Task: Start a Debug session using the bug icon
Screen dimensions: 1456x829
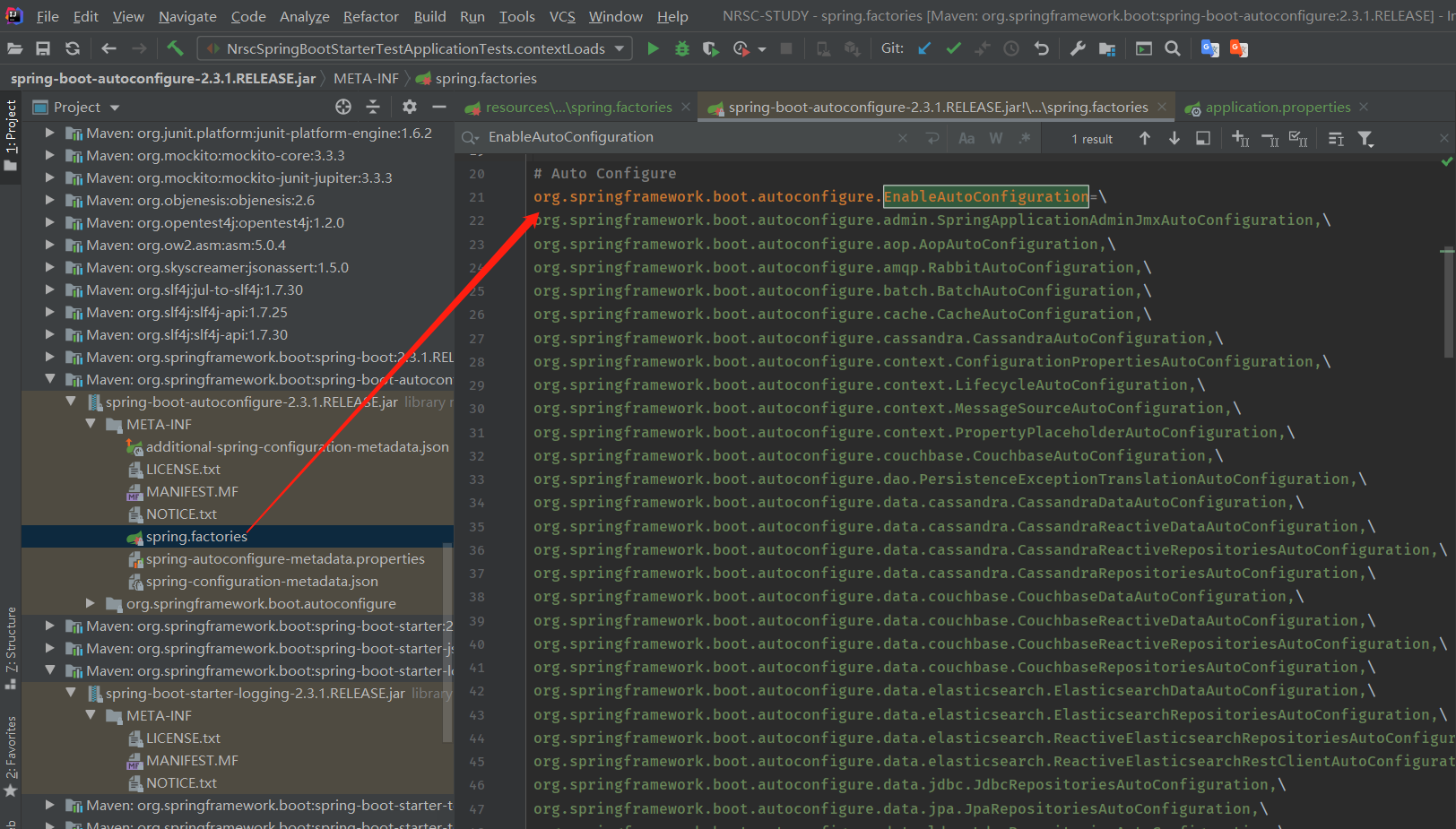Action: pos(681,48)
